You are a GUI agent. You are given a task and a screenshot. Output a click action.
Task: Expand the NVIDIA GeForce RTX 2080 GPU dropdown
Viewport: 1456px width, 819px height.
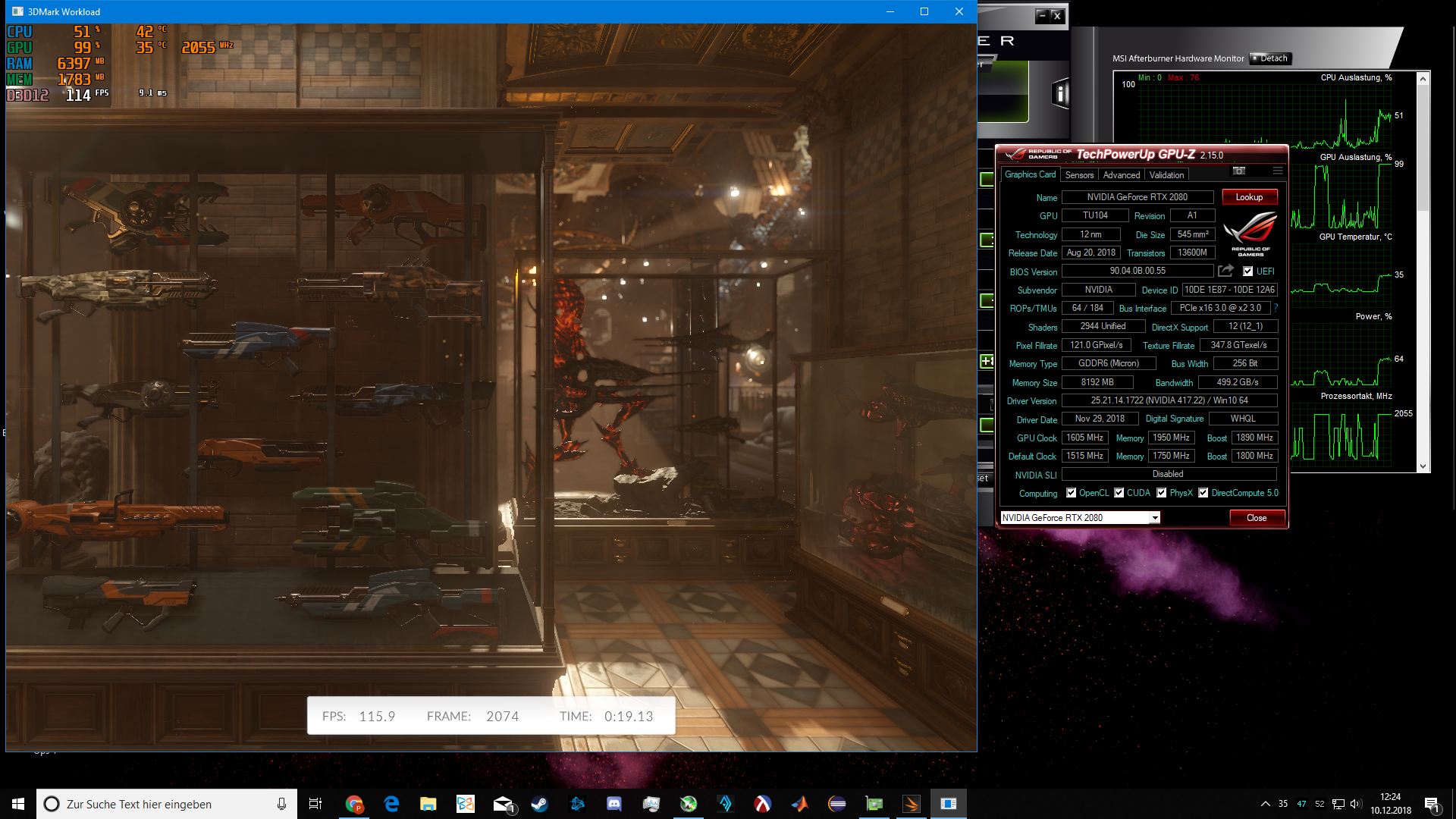(1155, 518)
